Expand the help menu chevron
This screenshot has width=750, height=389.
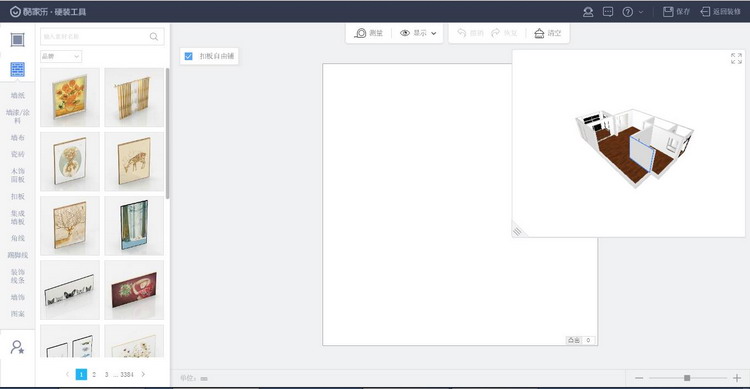point(641,12)
